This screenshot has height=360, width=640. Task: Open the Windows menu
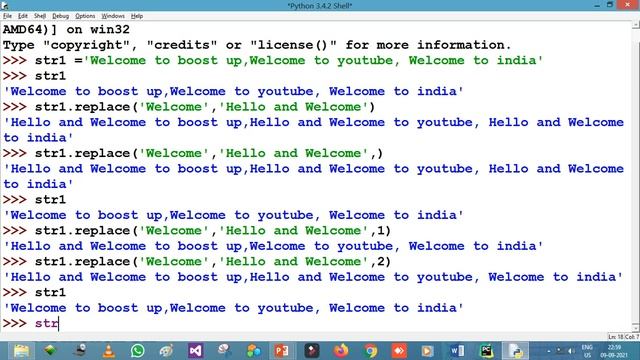click(113, 16)
